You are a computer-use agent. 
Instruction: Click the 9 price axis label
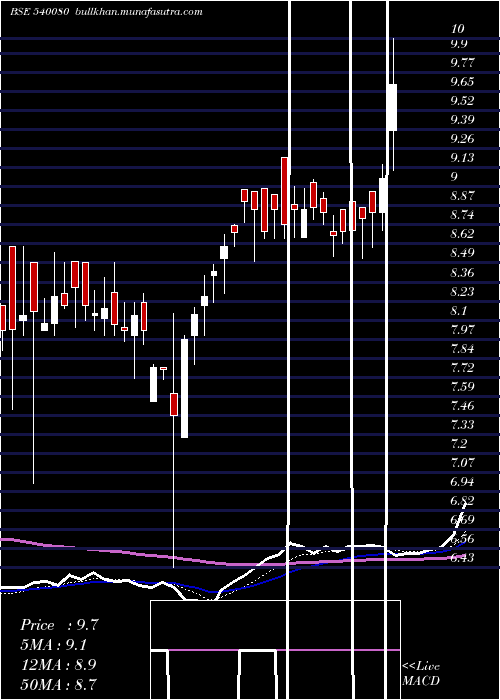[x=454, y=177]
